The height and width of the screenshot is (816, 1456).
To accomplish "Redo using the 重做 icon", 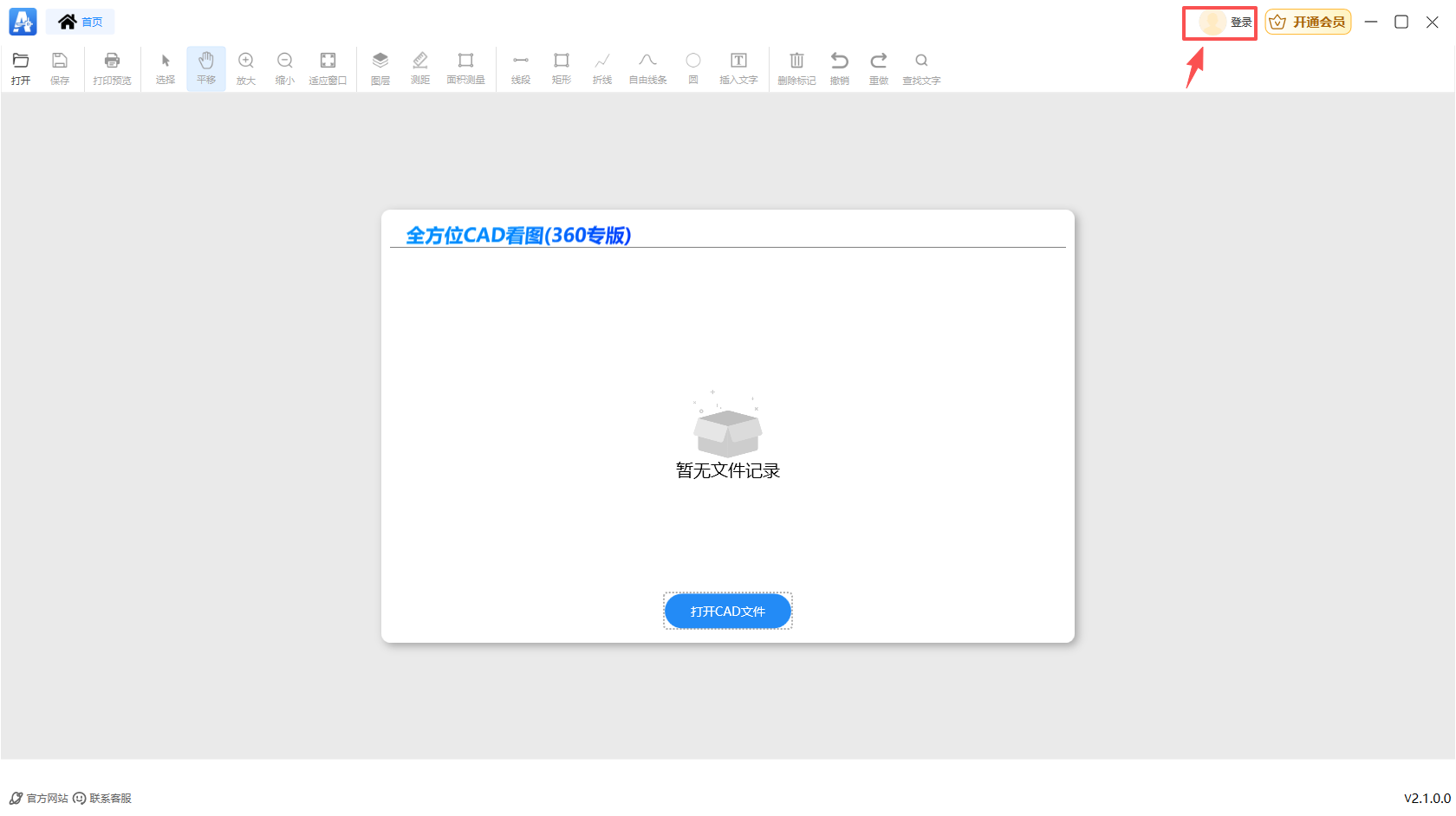I will [878, 68].
